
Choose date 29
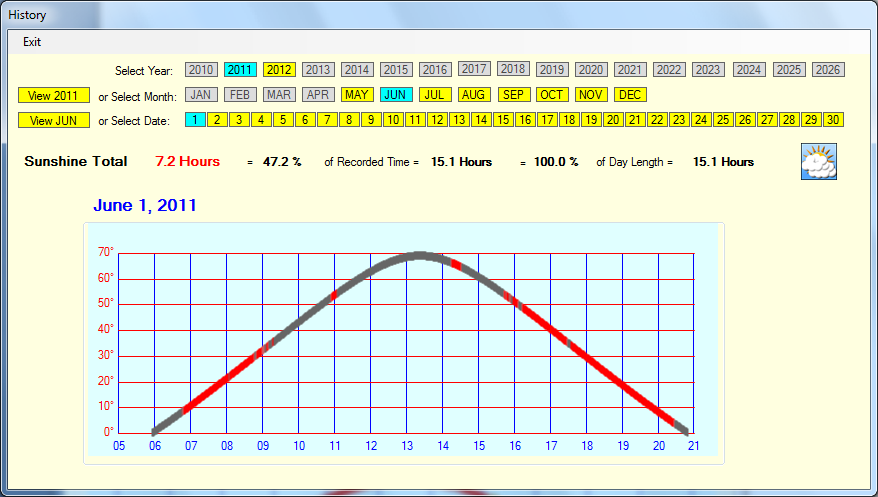[x=811, y=119]
